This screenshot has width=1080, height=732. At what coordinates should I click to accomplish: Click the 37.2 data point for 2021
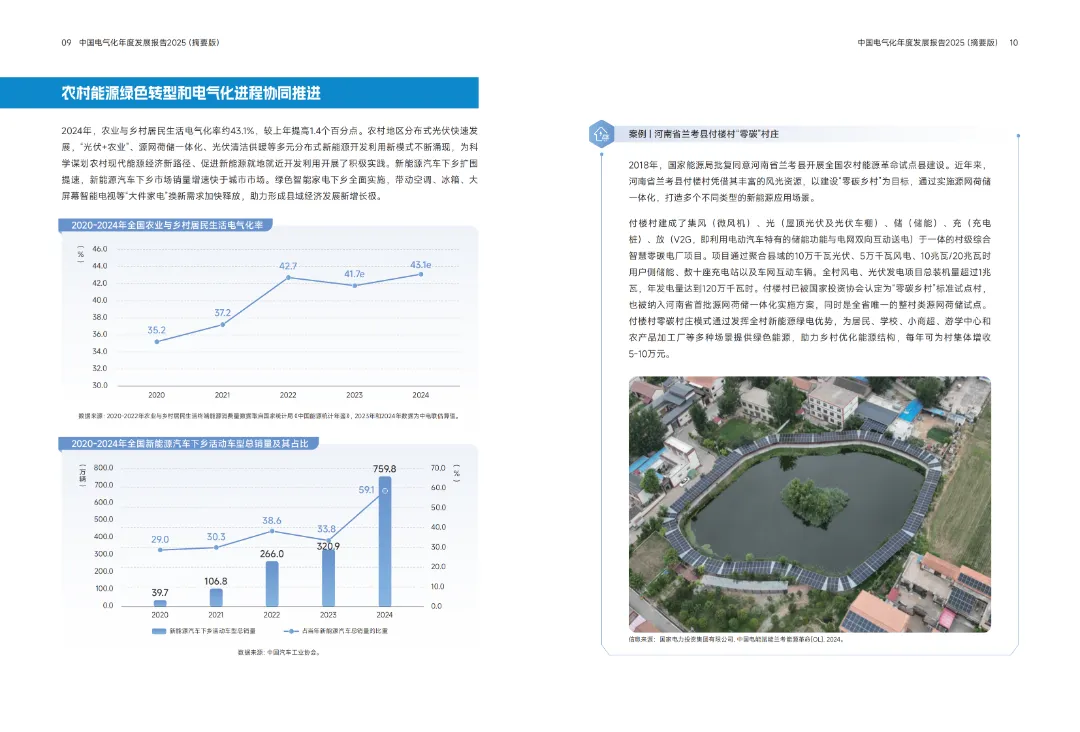[x=223, y=324]
